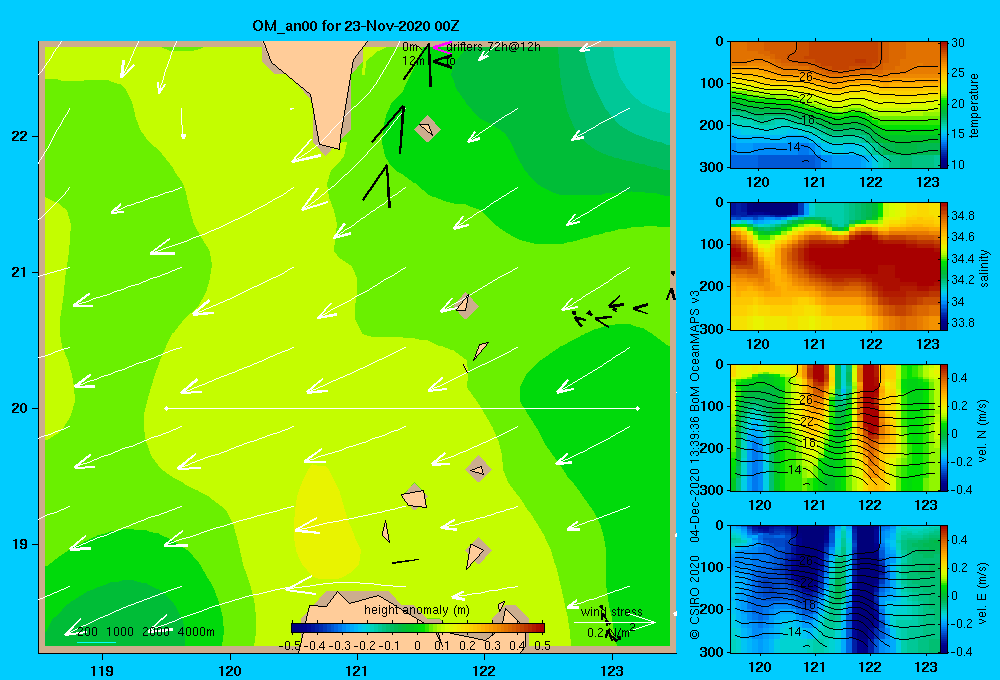Click the '0.5' tick at height anomaly colorbar's right end
Screen dimensions: 1000x680
tap(543, 646)
